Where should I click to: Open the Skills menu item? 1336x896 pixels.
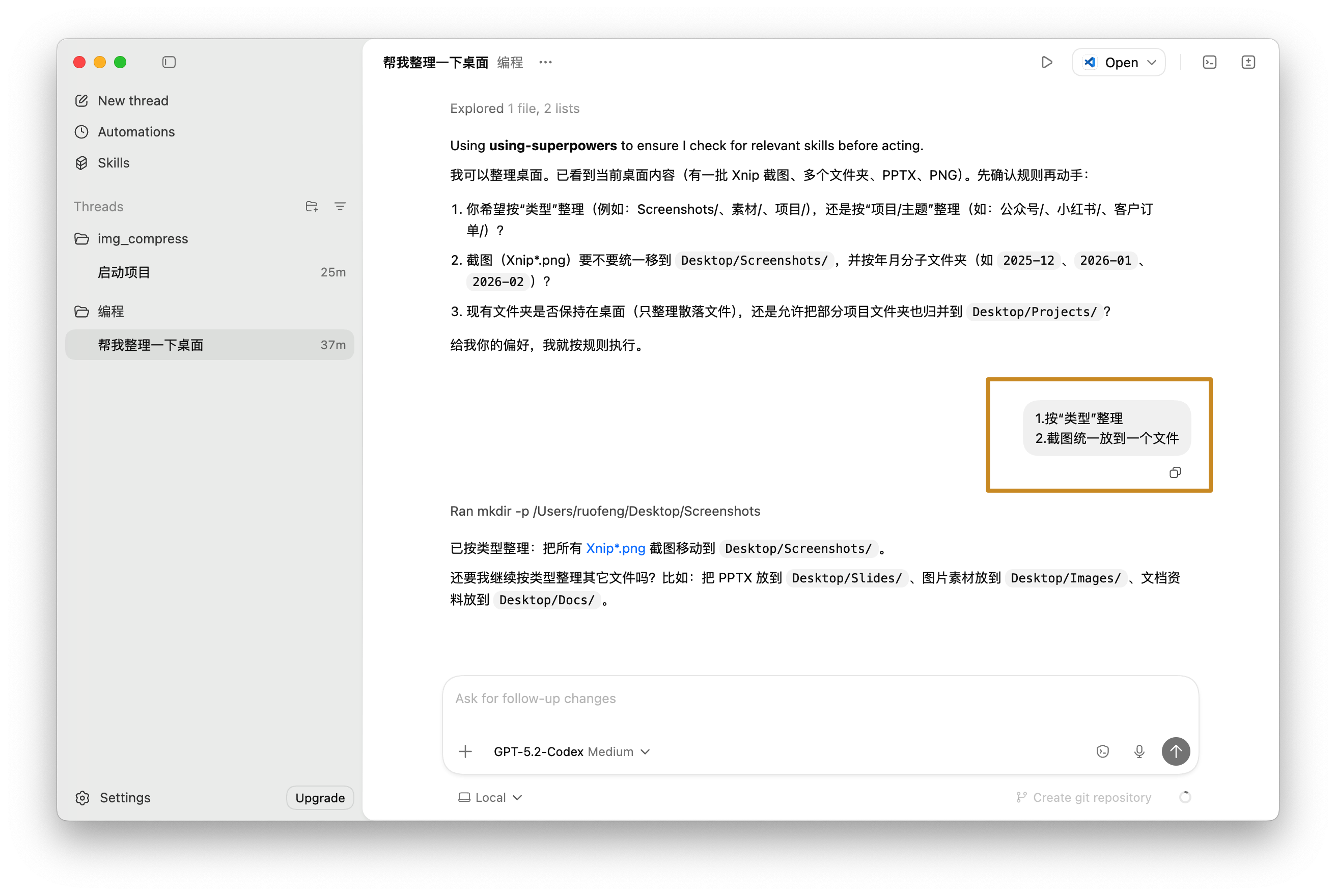point(113,163)
